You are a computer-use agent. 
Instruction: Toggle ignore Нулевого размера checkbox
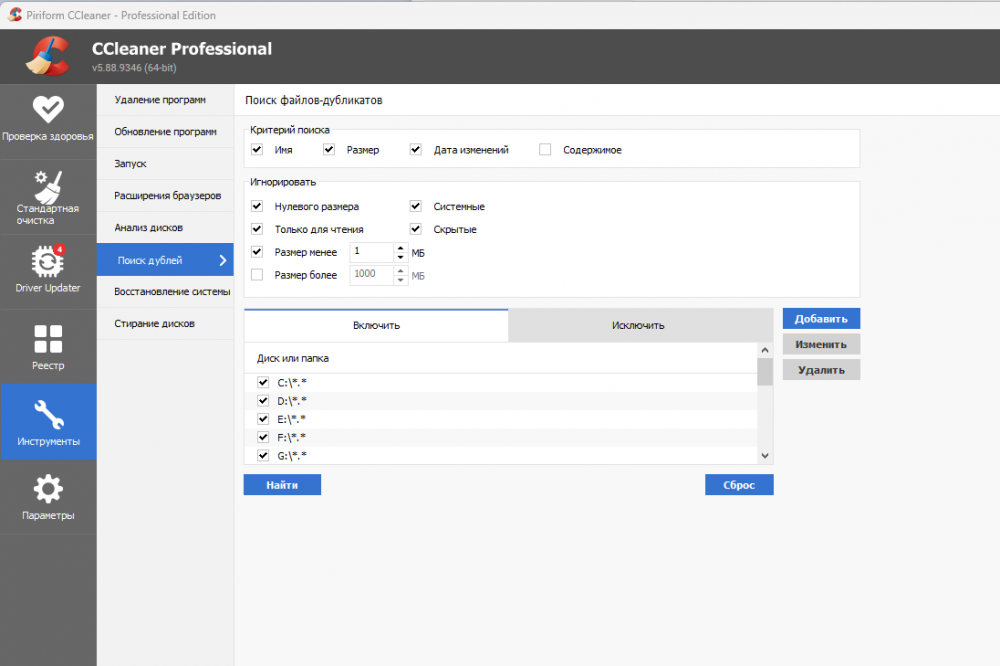pyautogui.click(x=257, y=206)
